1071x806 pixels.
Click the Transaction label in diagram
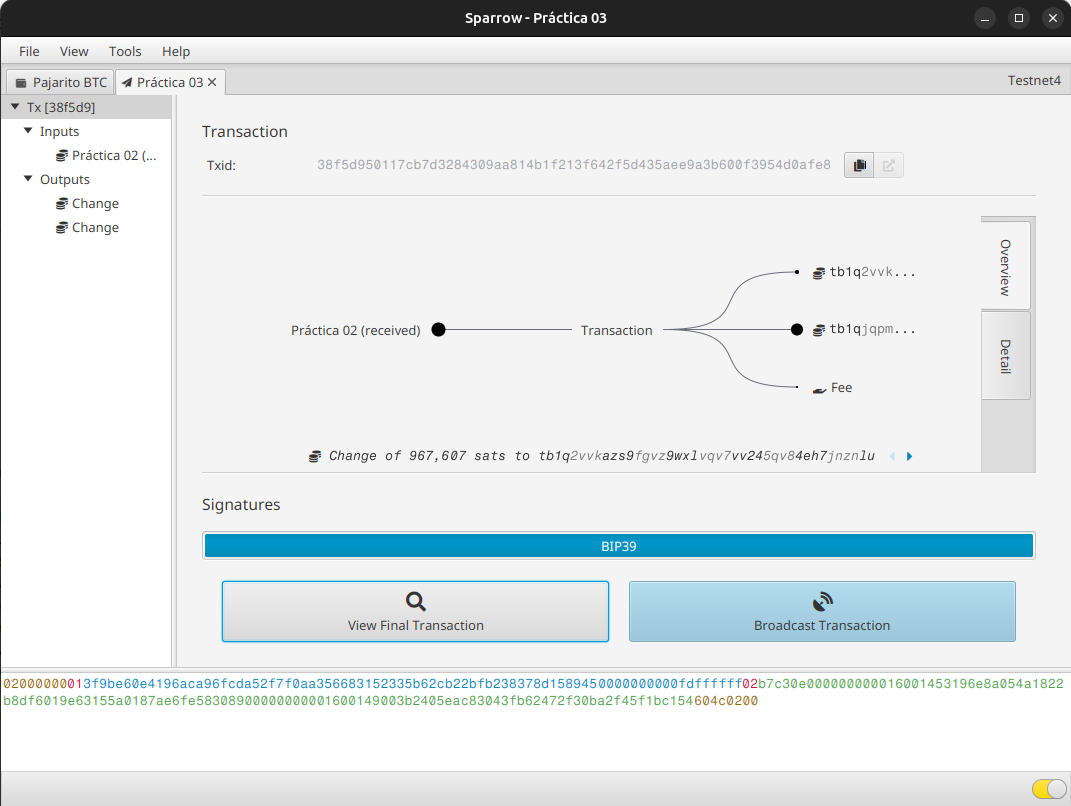[x=617, y=331]
